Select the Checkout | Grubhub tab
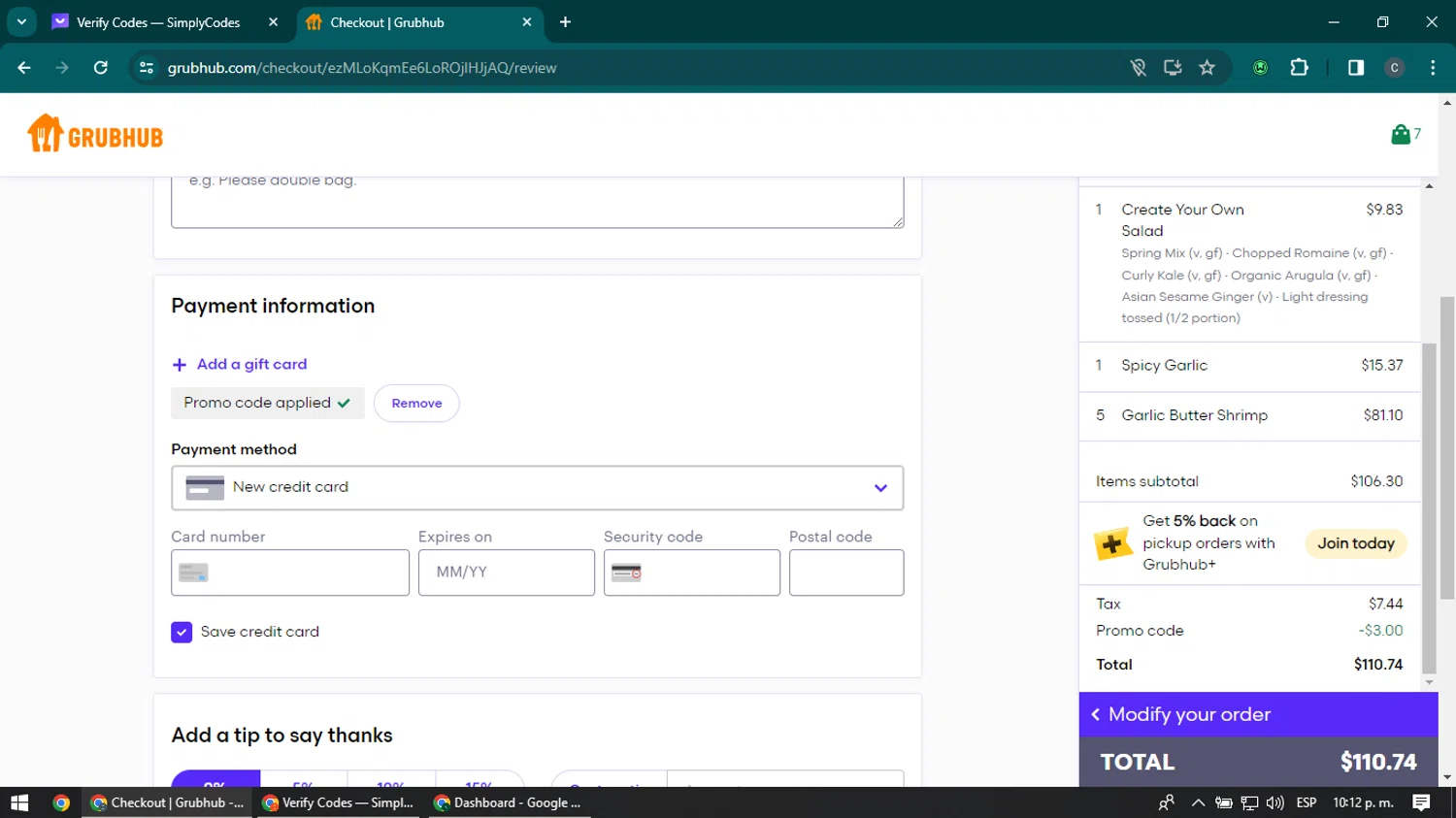Screen dimensions: 1456x818 [417, 21]
